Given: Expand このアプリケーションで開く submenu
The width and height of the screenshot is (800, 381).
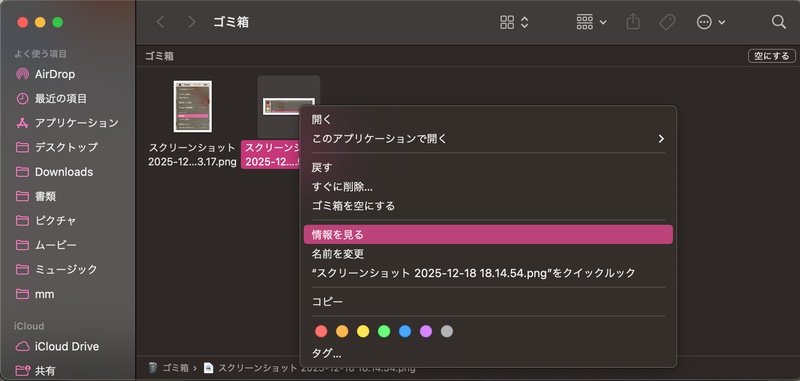Looking at the screenshot, I should coord(488,139).
